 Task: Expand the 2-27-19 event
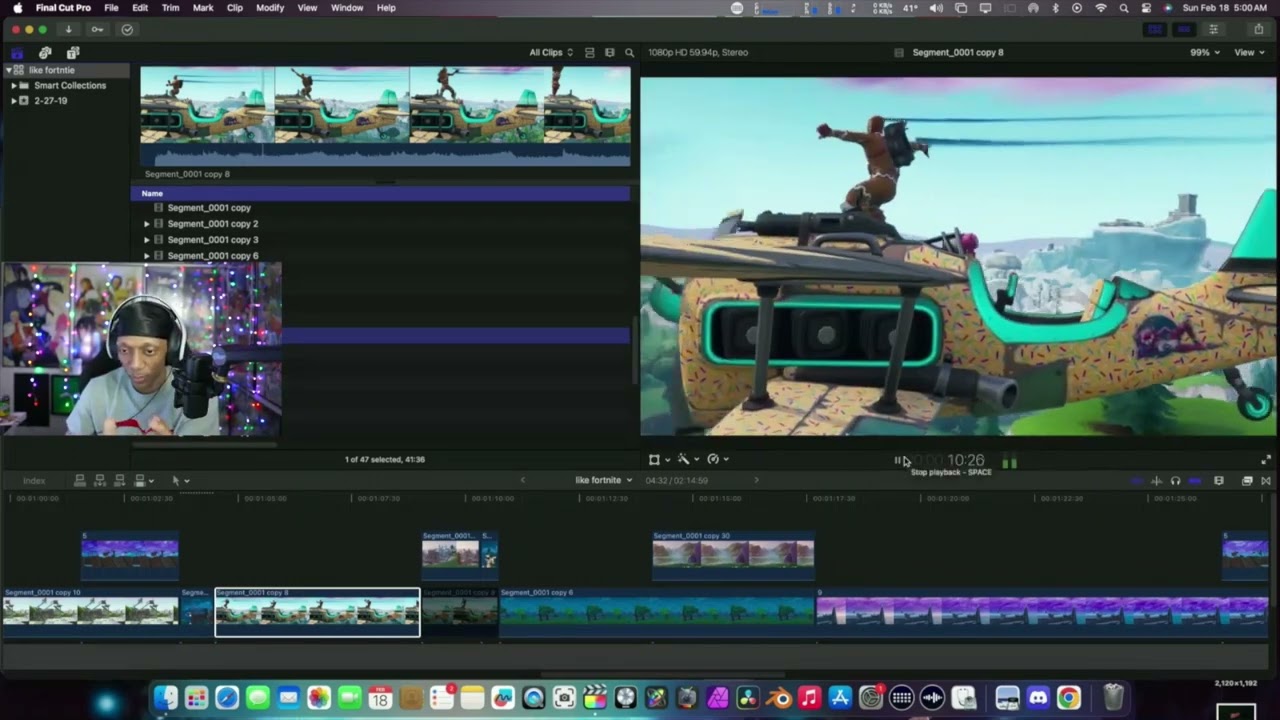pyautogui.click(x=14, y=101)
